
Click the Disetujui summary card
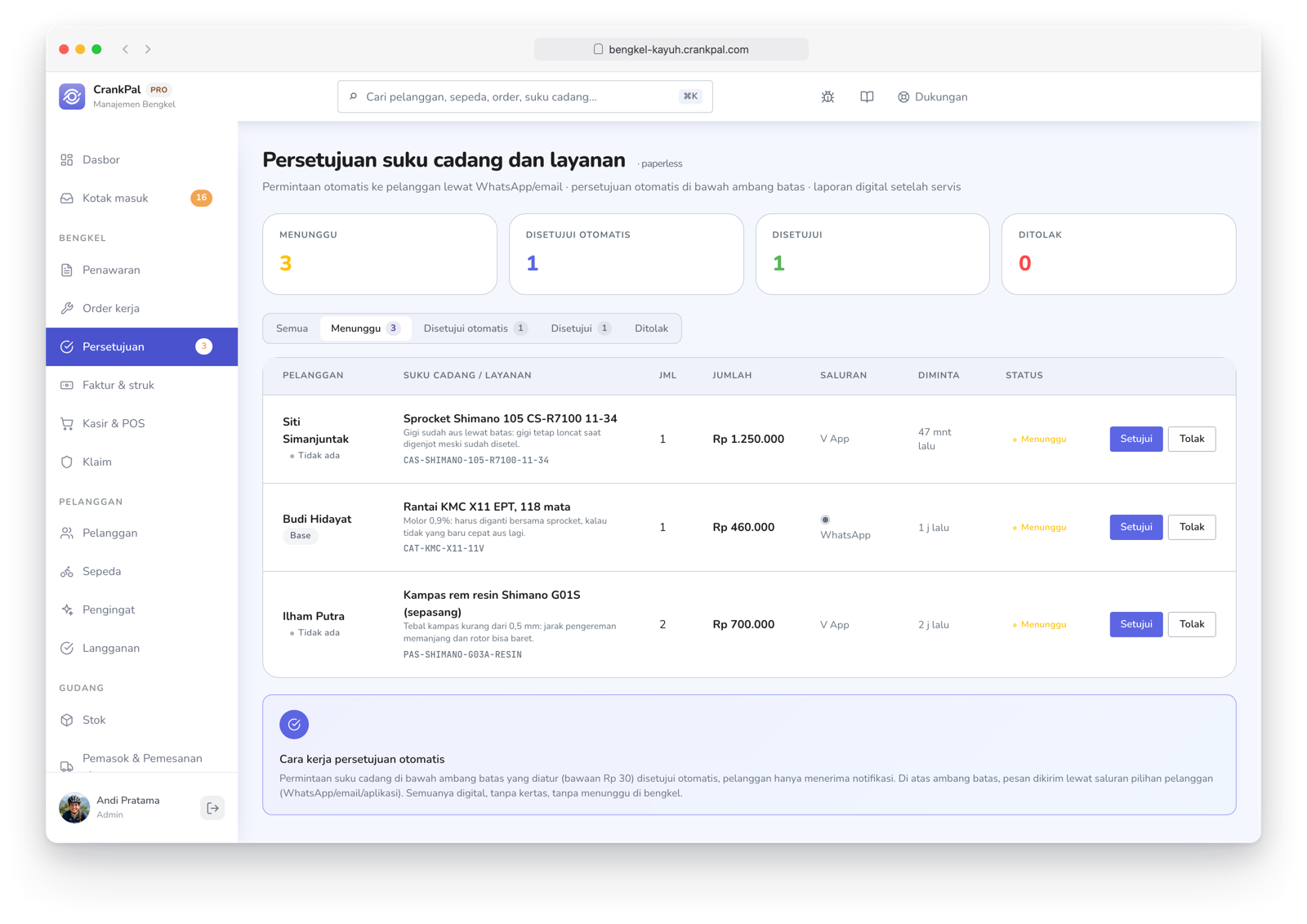[x=872, y=254]
